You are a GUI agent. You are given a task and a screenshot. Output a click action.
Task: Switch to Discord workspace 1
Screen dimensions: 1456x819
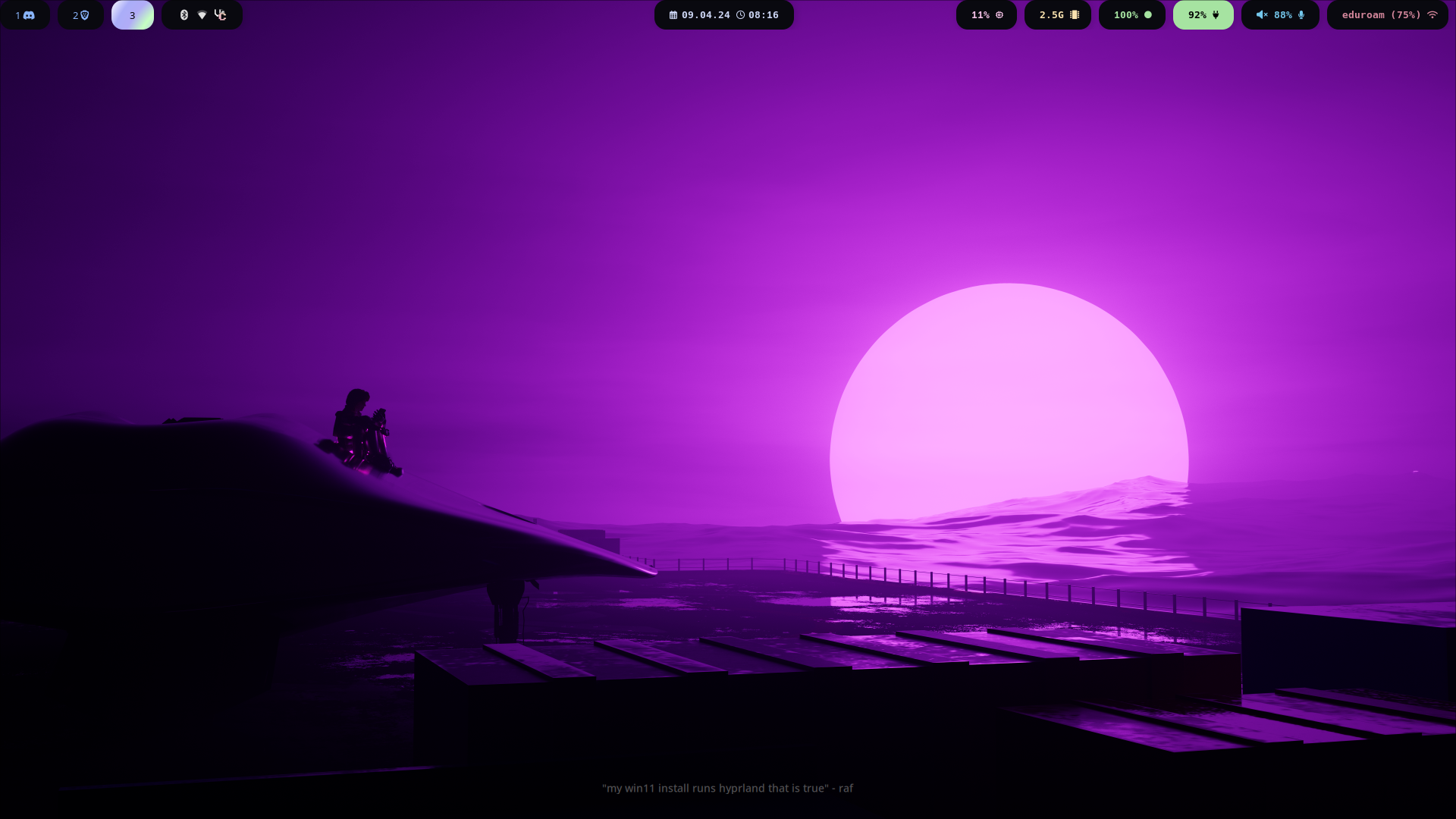point(25,15)
